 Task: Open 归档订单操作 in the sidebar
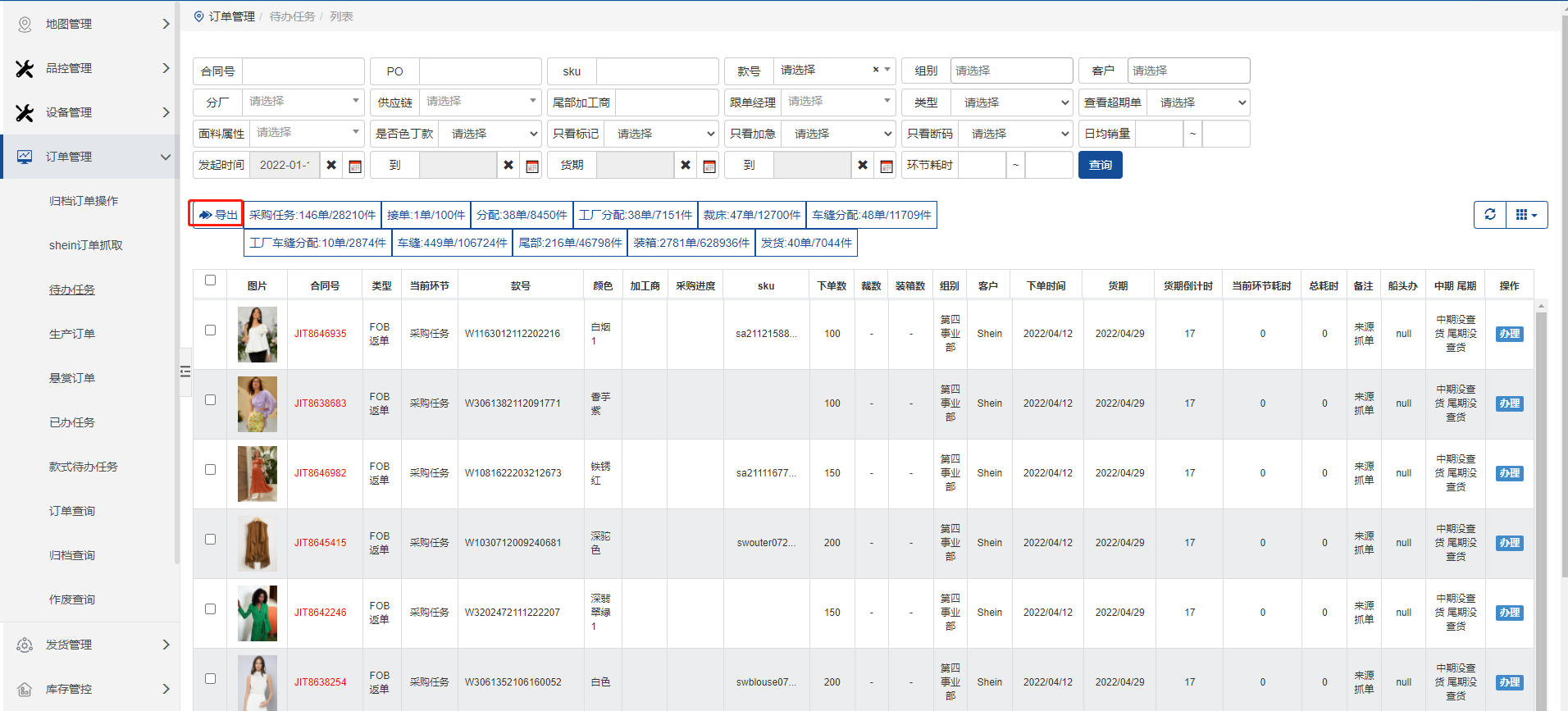tap(84, 201)
